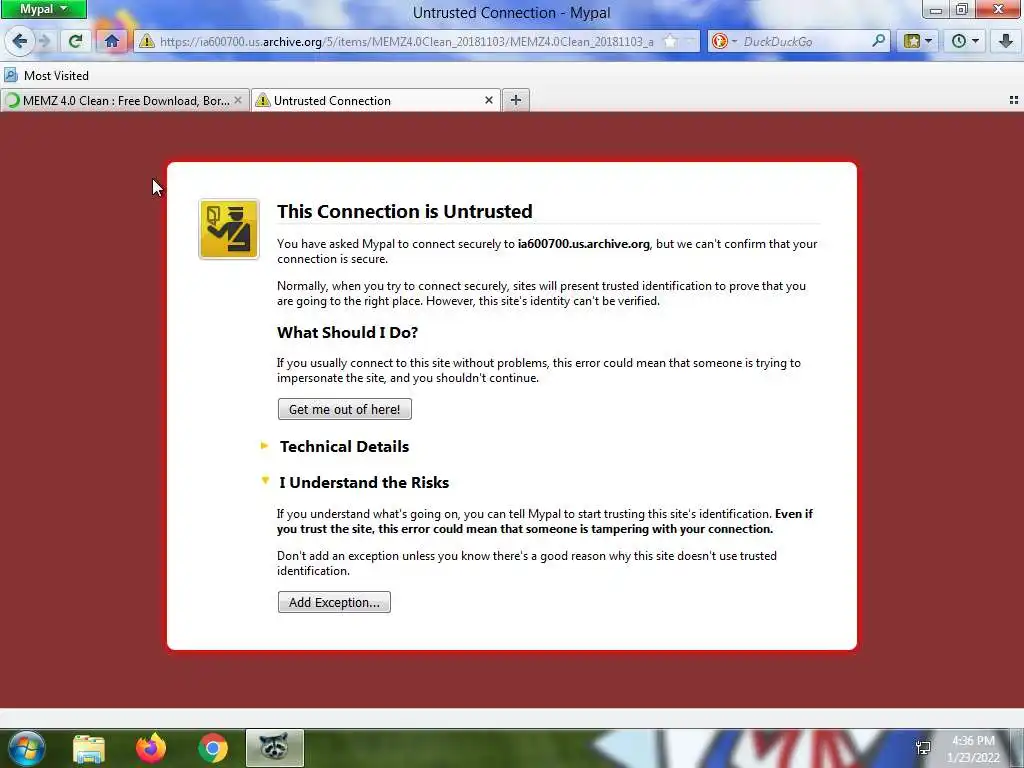Click the Get me out of here! button
Screen dimensions: 1024x768
(345, 409)
